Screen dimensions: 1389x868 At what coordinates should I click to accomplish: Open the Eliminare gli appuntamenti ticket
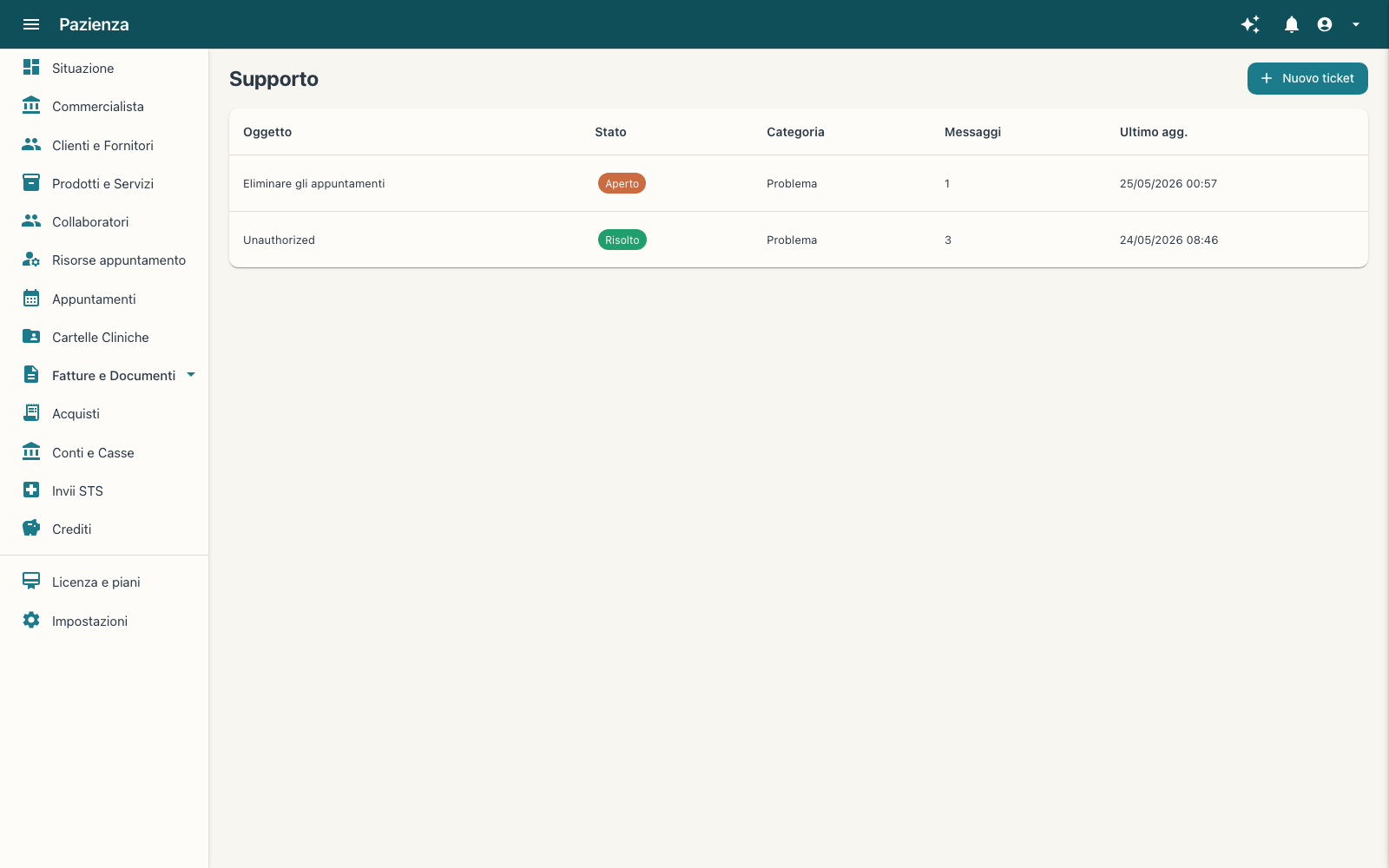tap(799, 183)
